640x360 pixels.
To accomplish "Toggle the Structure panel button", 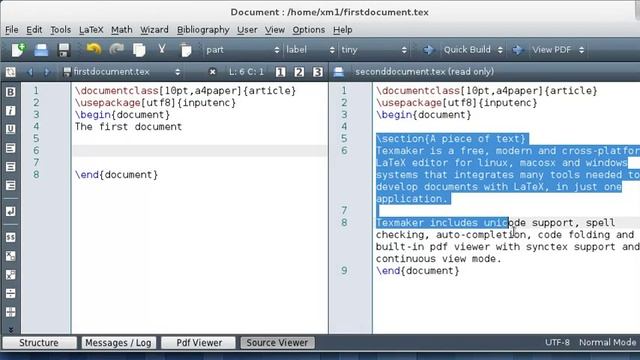I will pos(39,343).
